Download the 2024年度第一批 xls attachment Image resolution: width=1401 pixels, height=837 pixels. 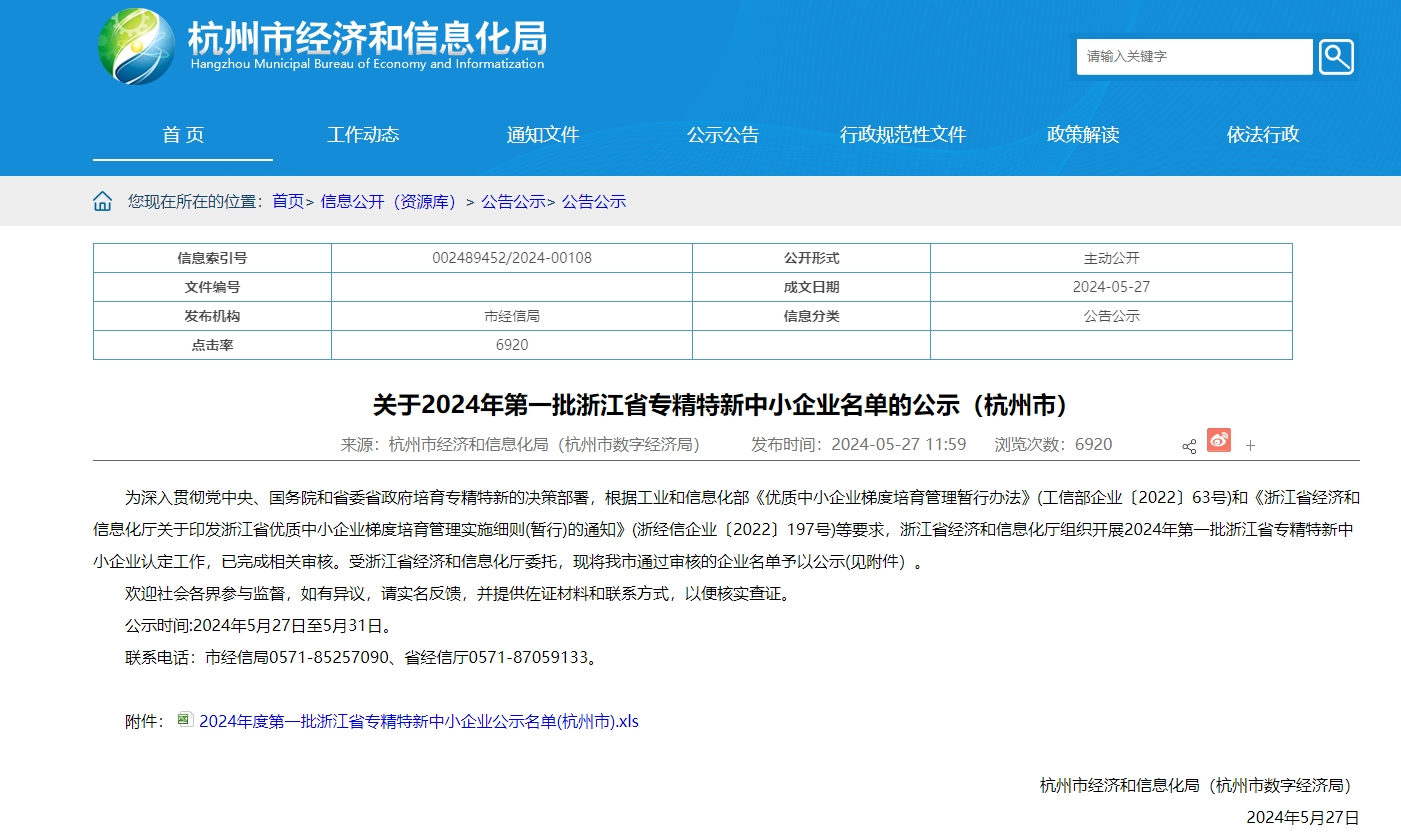click(x=418, y=721)
